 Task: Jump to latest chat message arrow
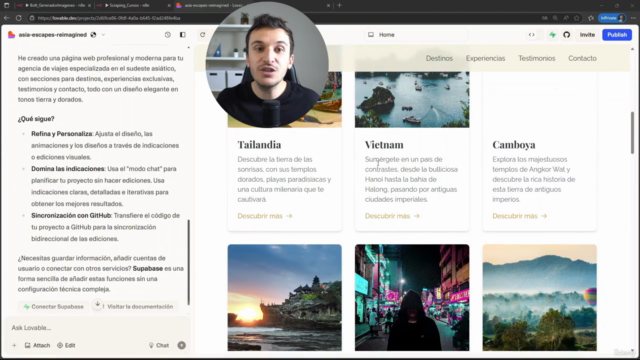click(x=98, y=304)
